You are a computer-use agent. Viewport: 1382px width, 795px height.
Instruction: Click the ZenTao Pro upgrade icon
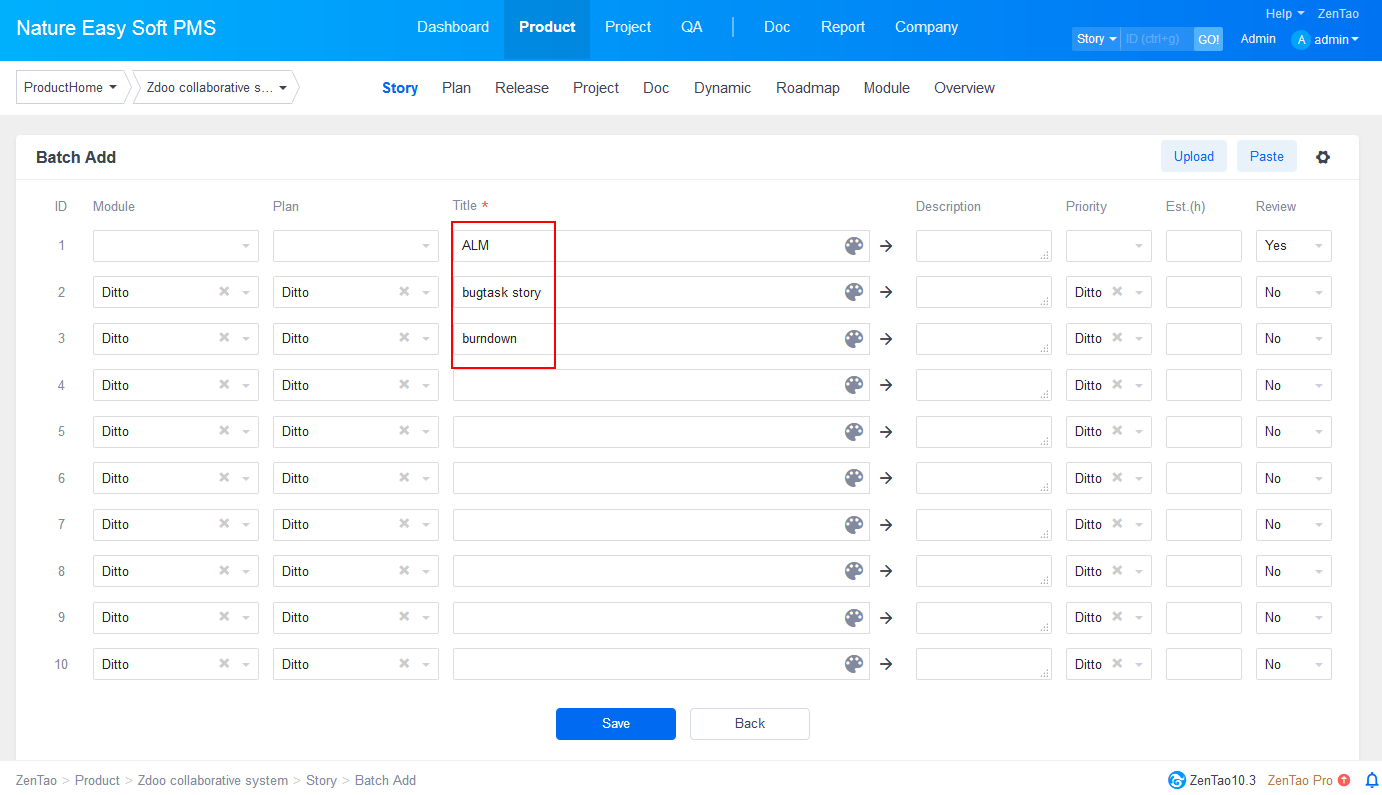(x=1344, y=780)
